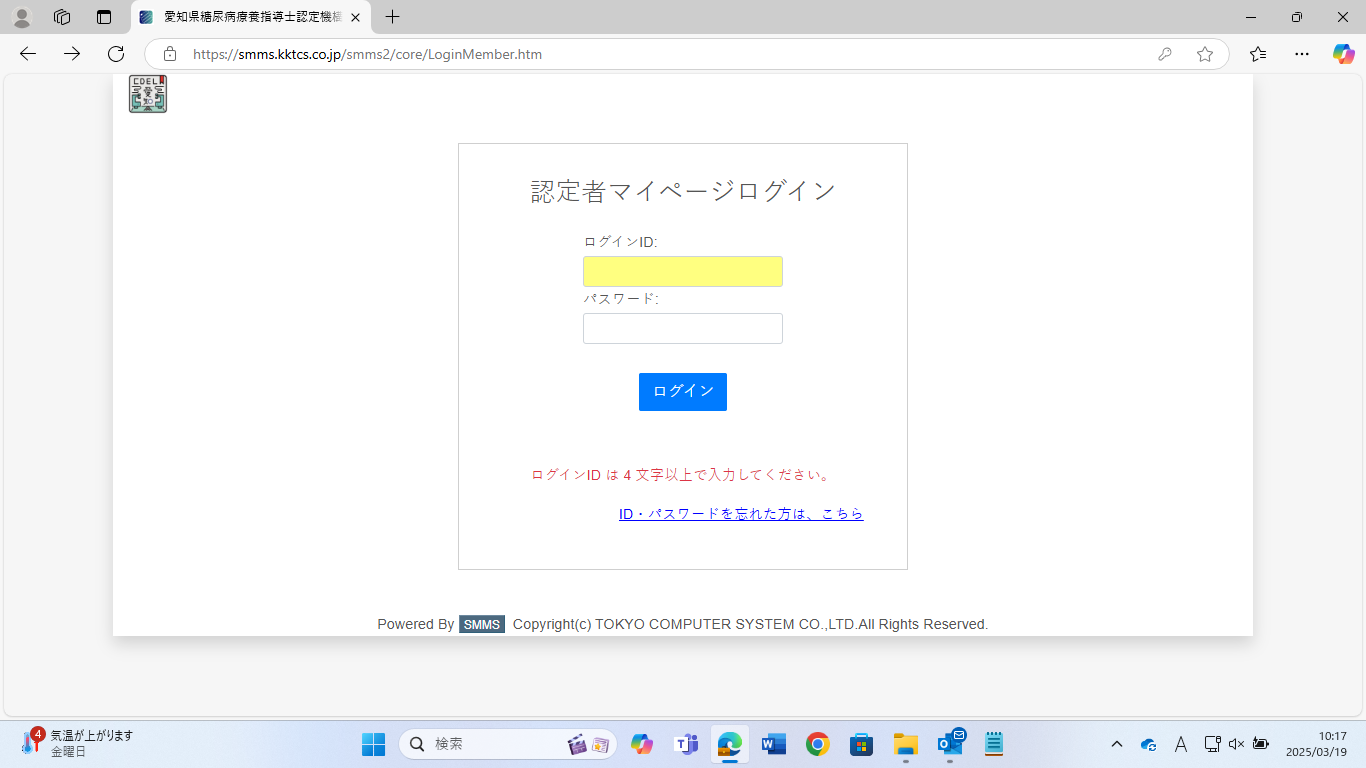This screenshot has height=768, width=1366.
Task: Click the browser back arrow
Action: click(x=28, y=54)
